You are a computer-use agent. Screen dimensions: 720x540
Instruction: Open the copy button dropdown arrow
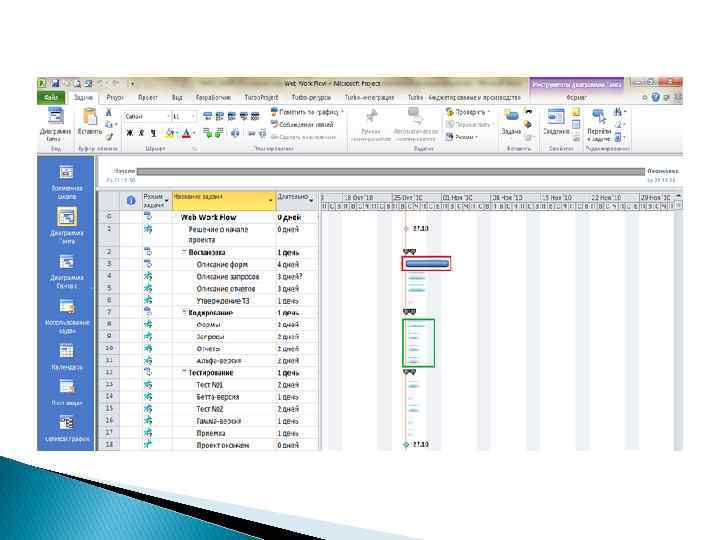pyautogui.click(x=116, y=124)
